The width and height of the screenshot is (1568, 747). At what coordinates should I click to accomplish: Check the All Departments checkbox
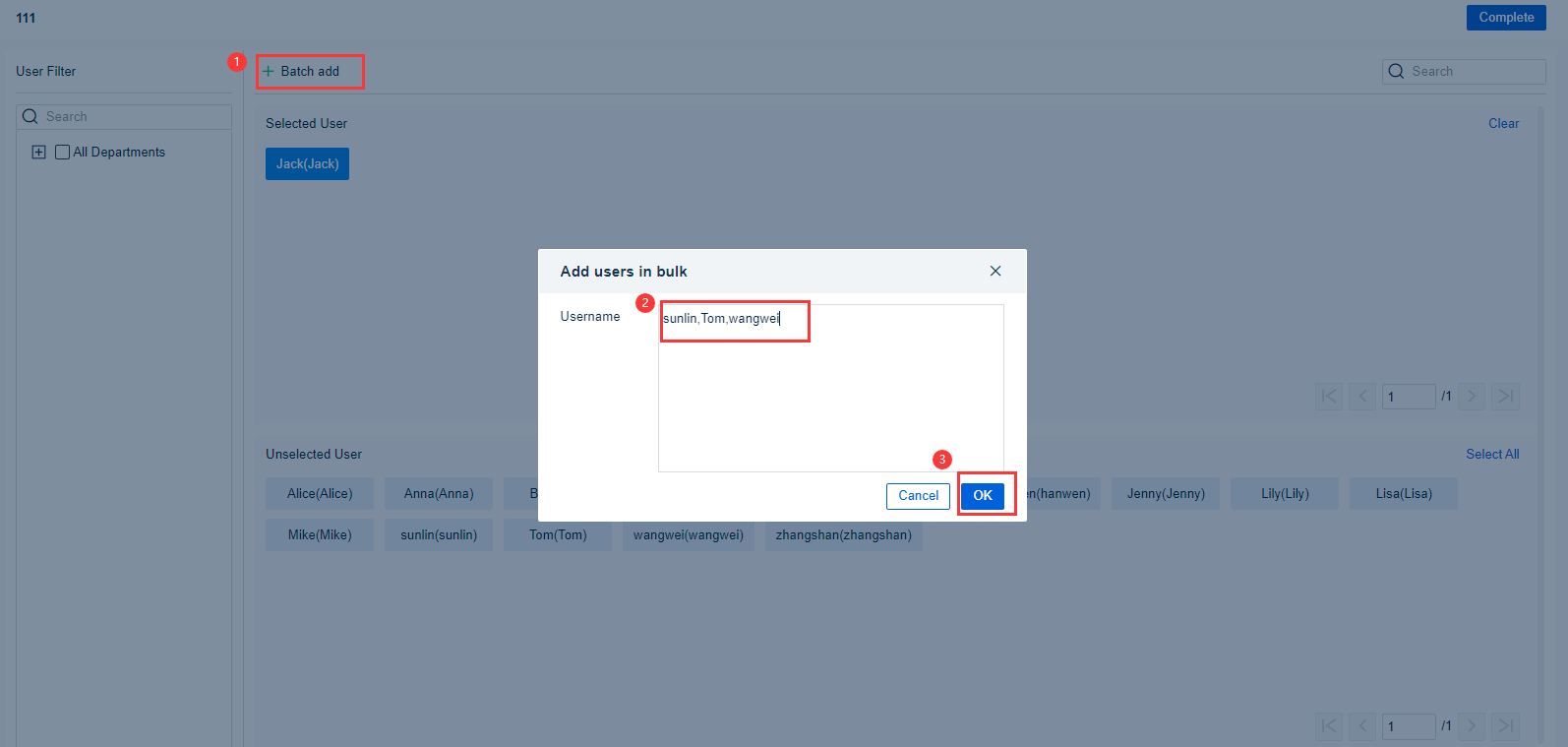point(63,152)
